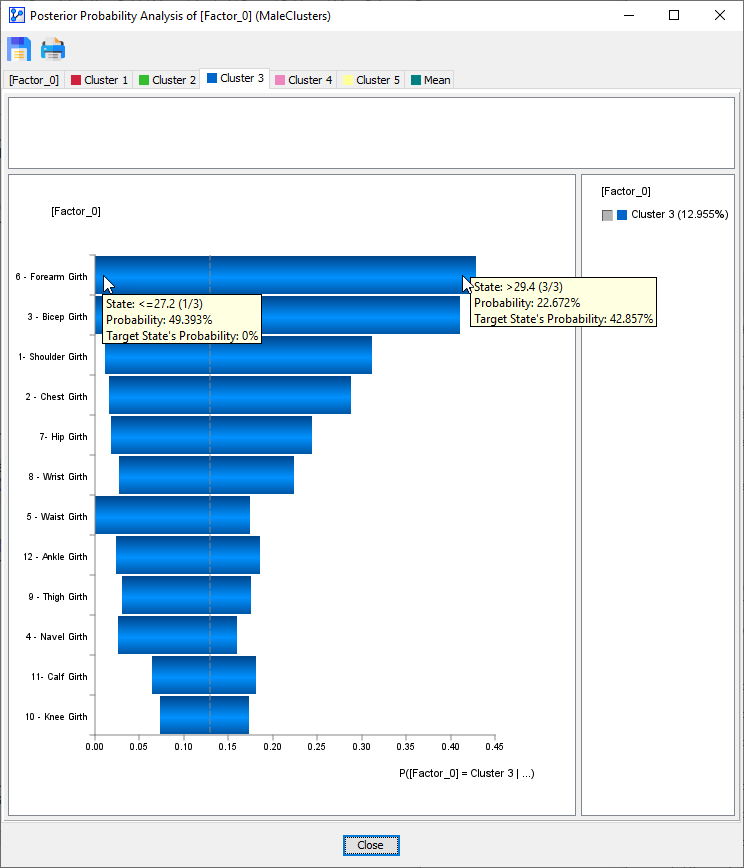Click the blue Cluster 3 legend swatch
This screenshot has width=744, height=868.
[622, 215]
